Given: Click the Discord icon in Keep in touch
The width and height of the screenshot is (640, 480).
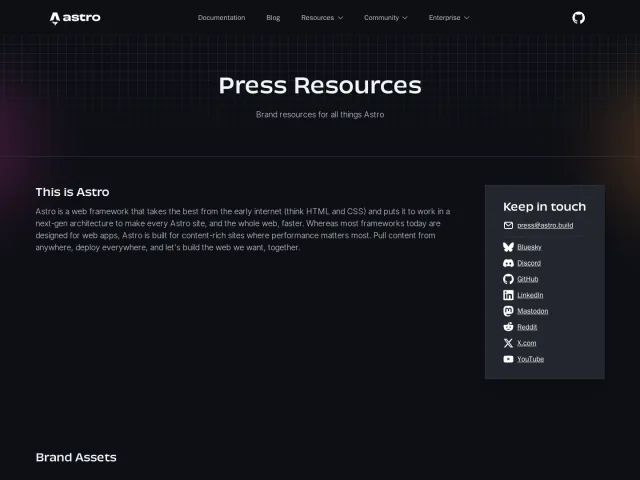Looking at the screenshot, I should coord(508,263).
